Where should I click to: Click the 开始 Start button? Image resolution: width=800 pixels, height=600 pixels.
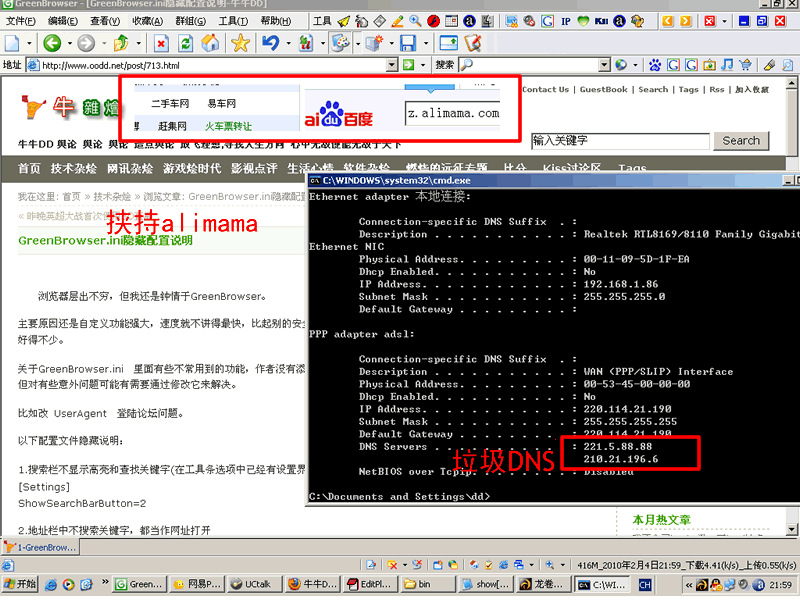[x=20, y=585]
